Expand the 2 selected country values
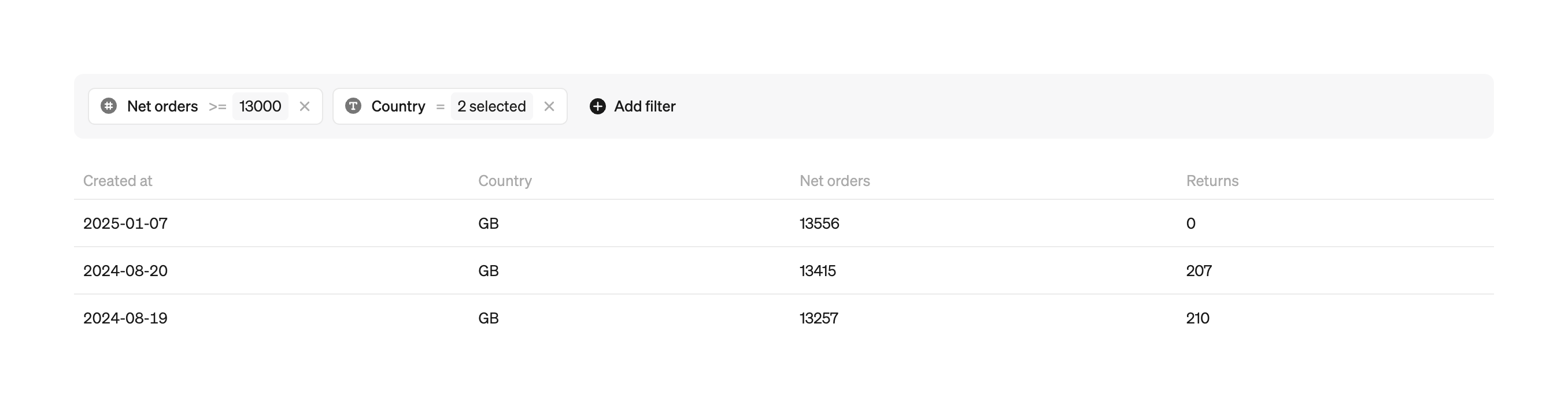Screen dimensions: 1568x398 [491, 106]
